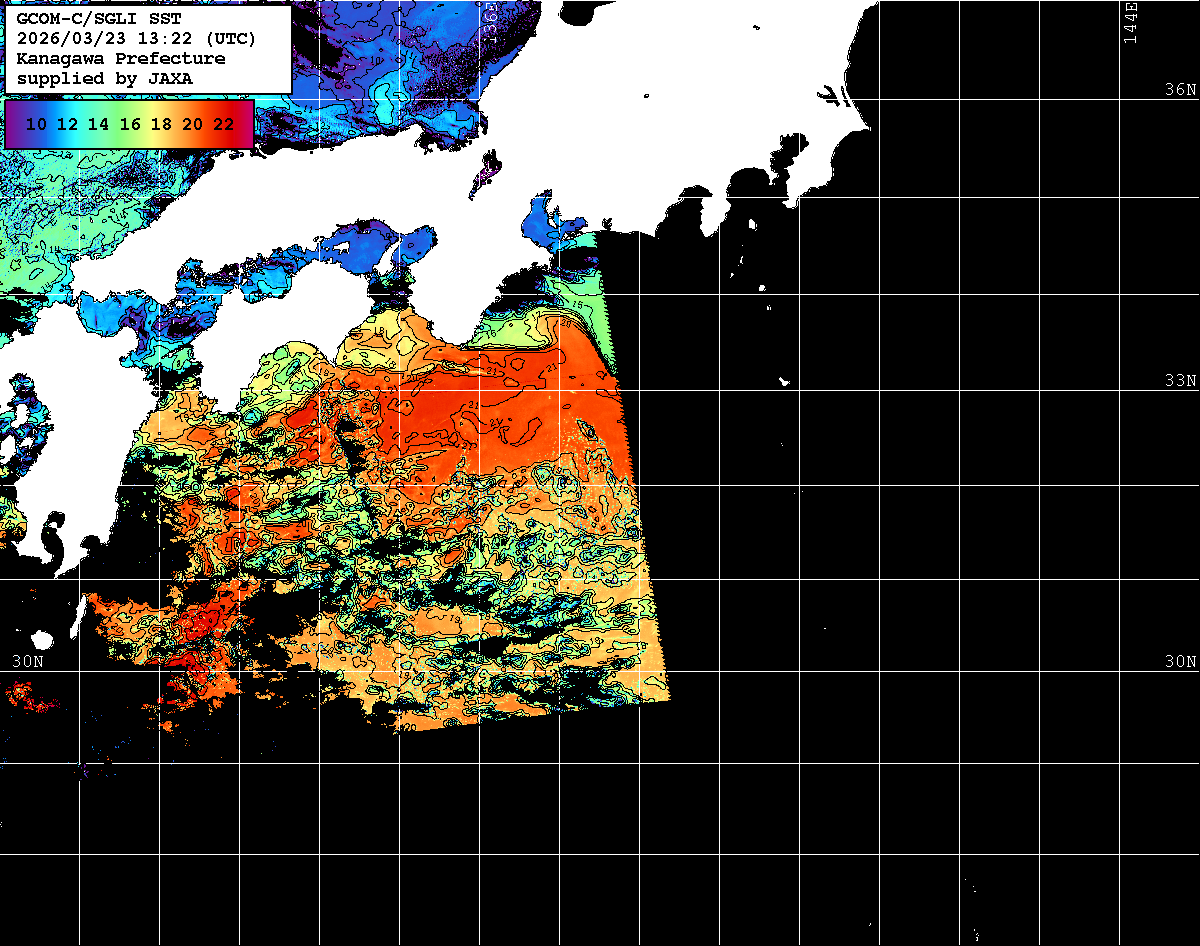Click the 30N label on the right edge
1200x946 pixels.
[1180, 662]
